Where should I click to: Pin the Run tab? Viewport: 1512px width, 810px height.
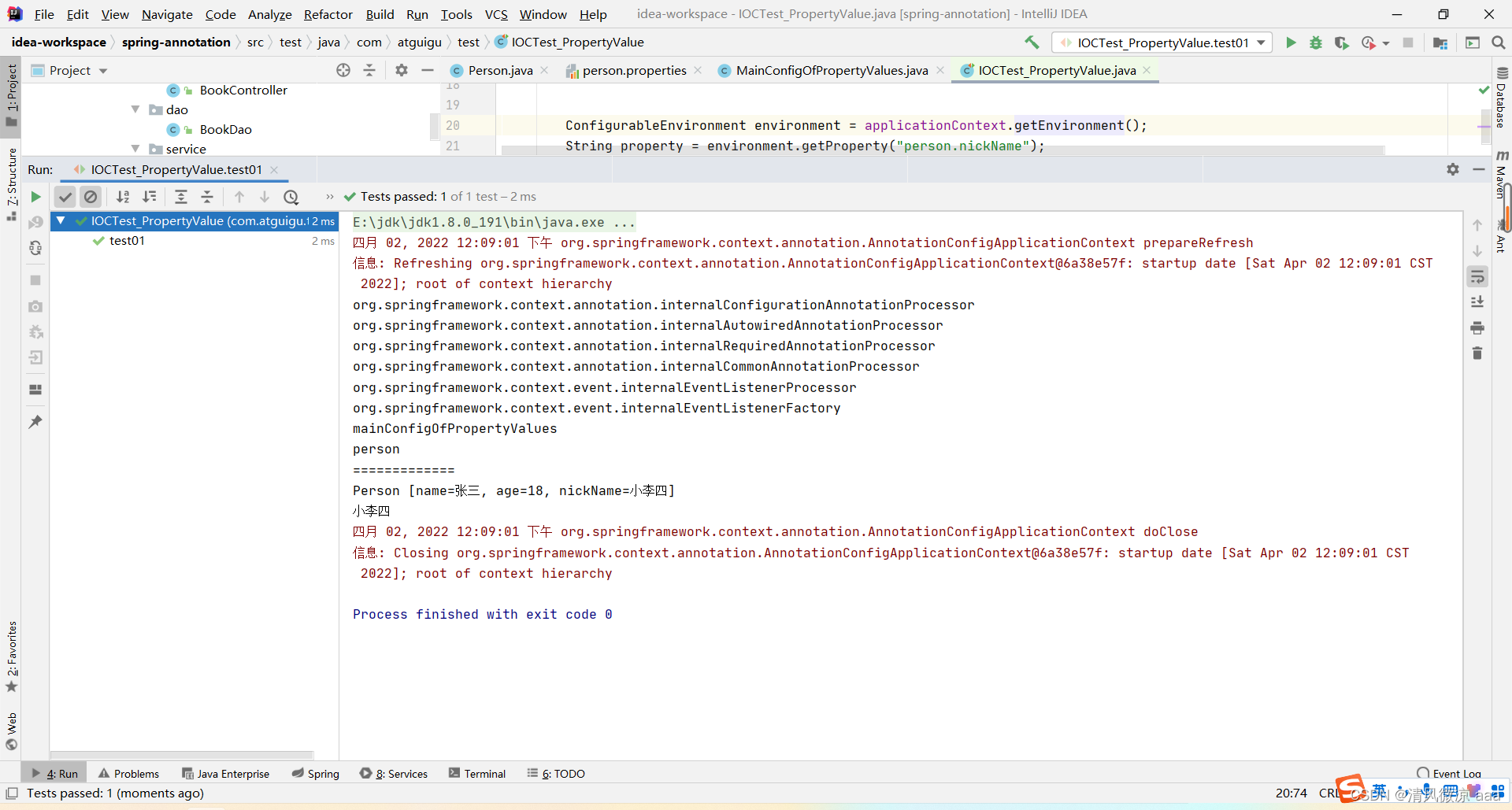coord(35,422)
